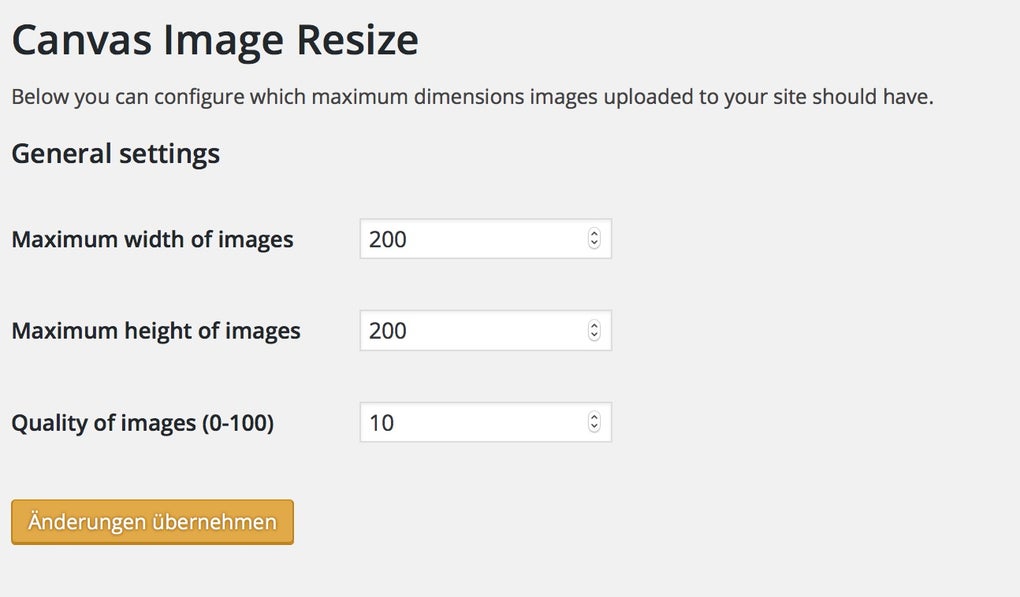Decrement the maximum width value
The width and height of the screenshot is (1020, 597).
tap(596, 244)
